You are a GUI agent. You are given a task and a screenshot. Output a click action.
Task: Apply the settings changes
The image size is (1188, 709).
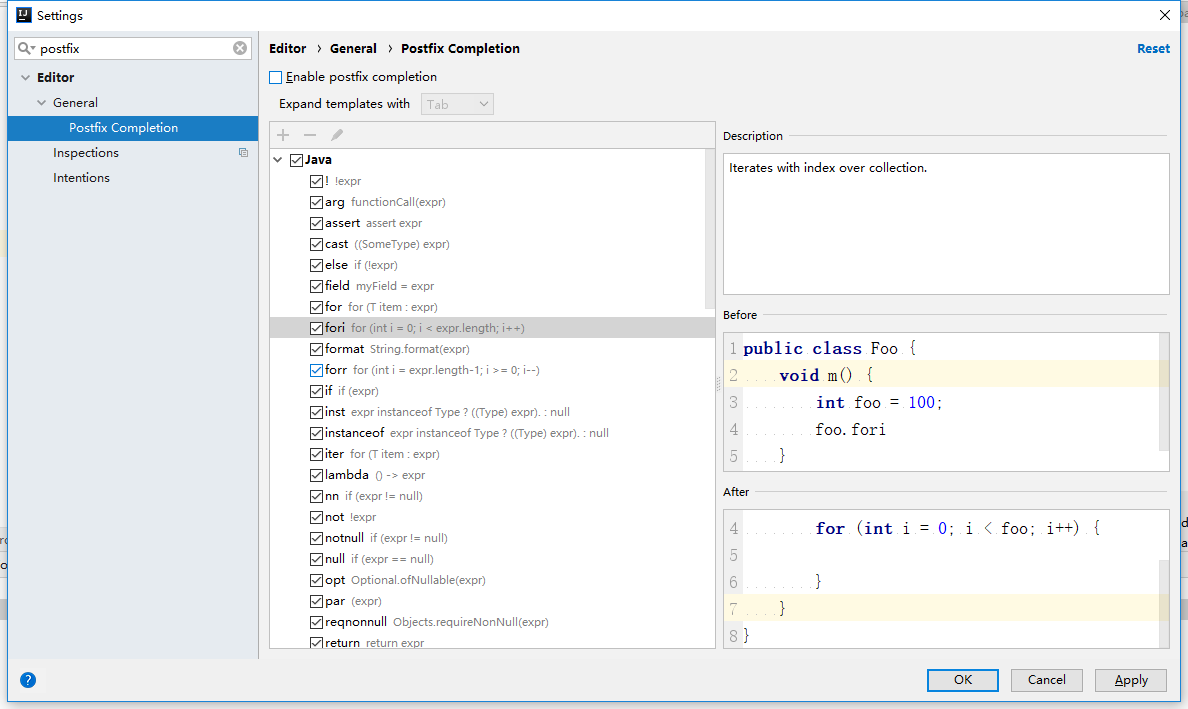point(1130,680)
